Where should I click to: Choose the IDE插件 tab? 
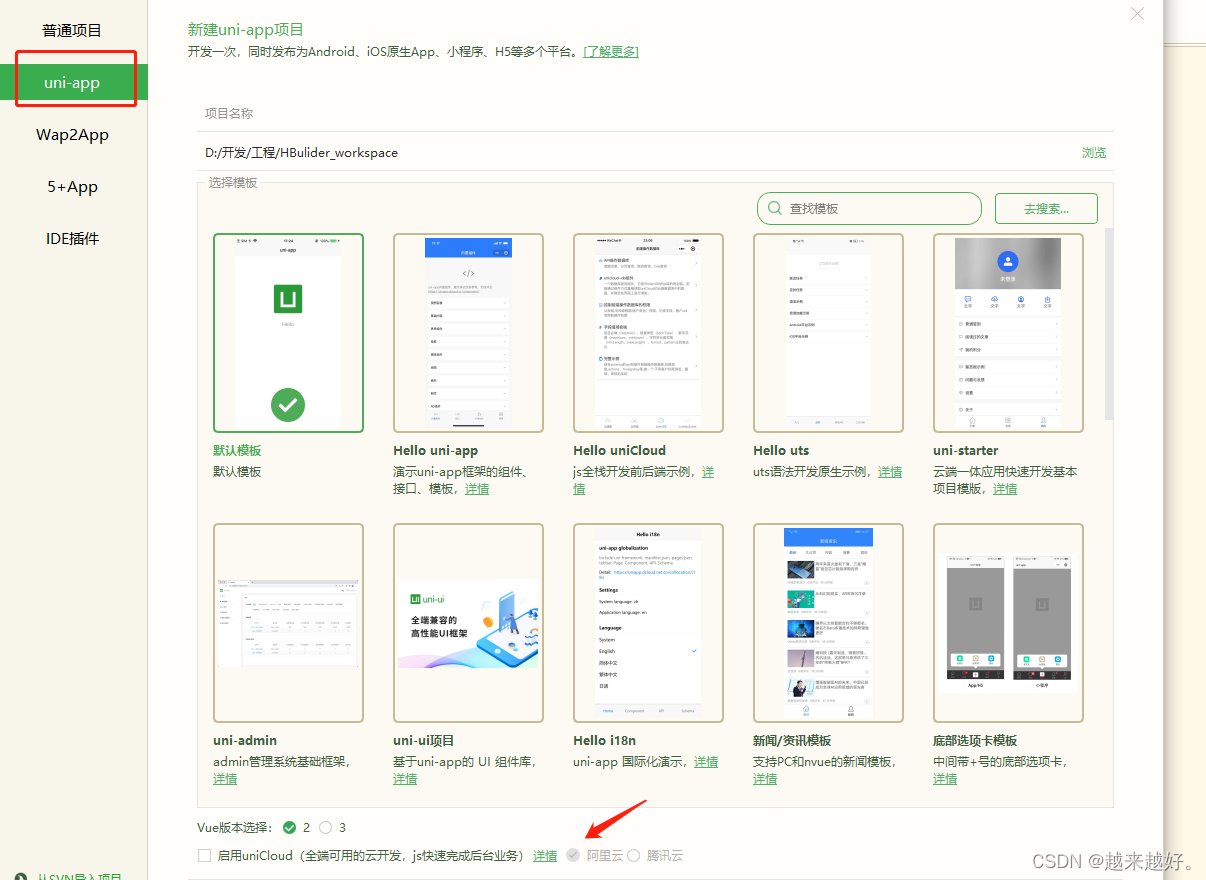72,238
